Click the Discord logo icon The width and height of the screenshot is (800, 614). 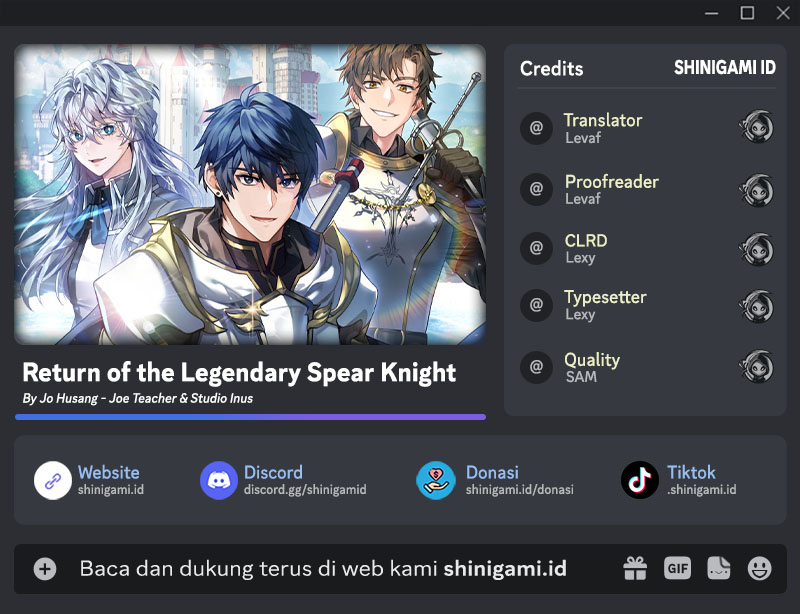(x=219, y=480)
